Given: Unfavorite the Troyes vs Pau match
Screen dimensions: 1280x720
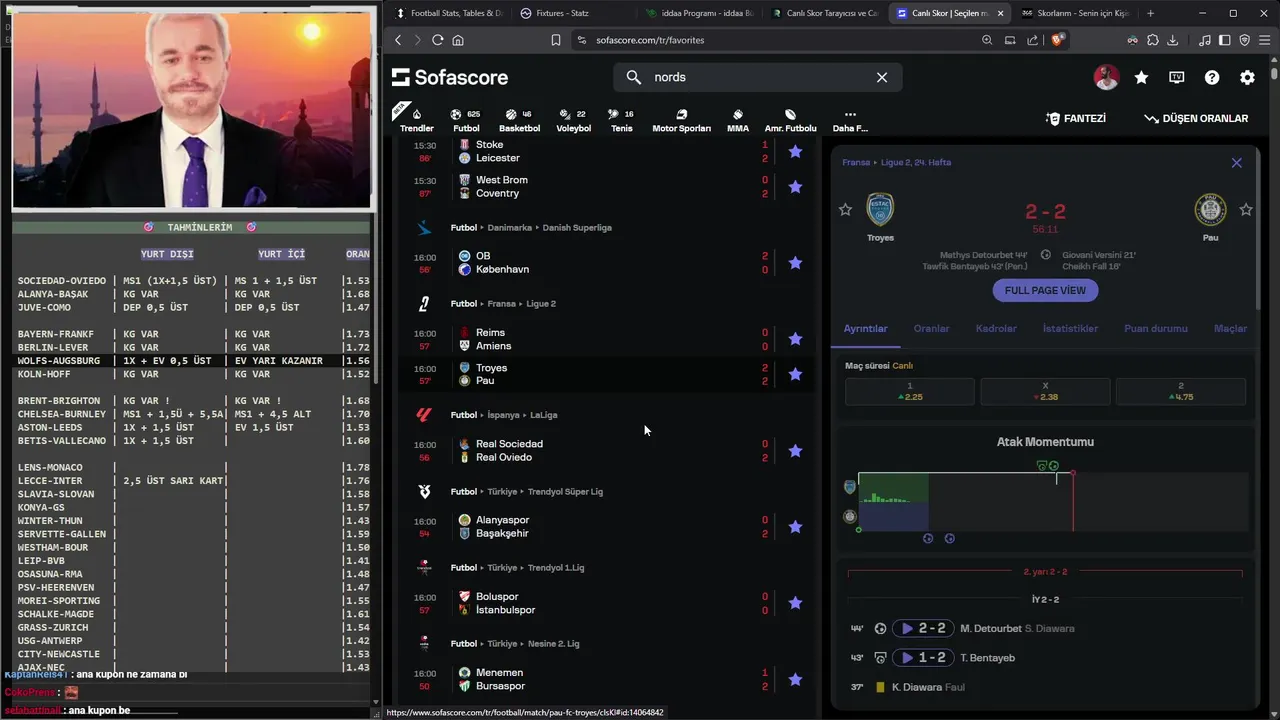Looking at the screenshot, I should coord(795,374).
